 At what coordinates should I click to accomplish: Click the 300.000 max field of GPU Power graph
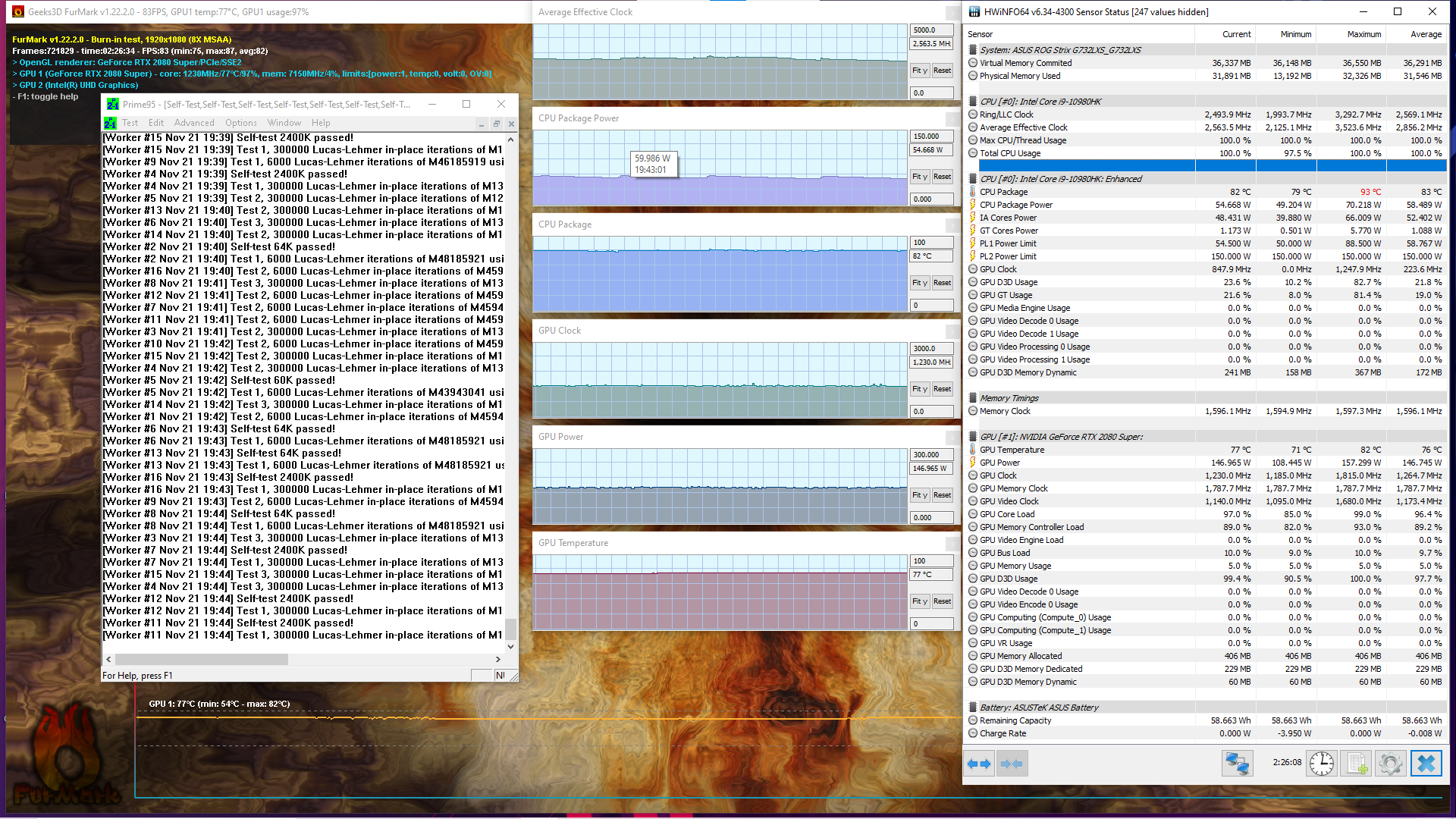point(931,455)
